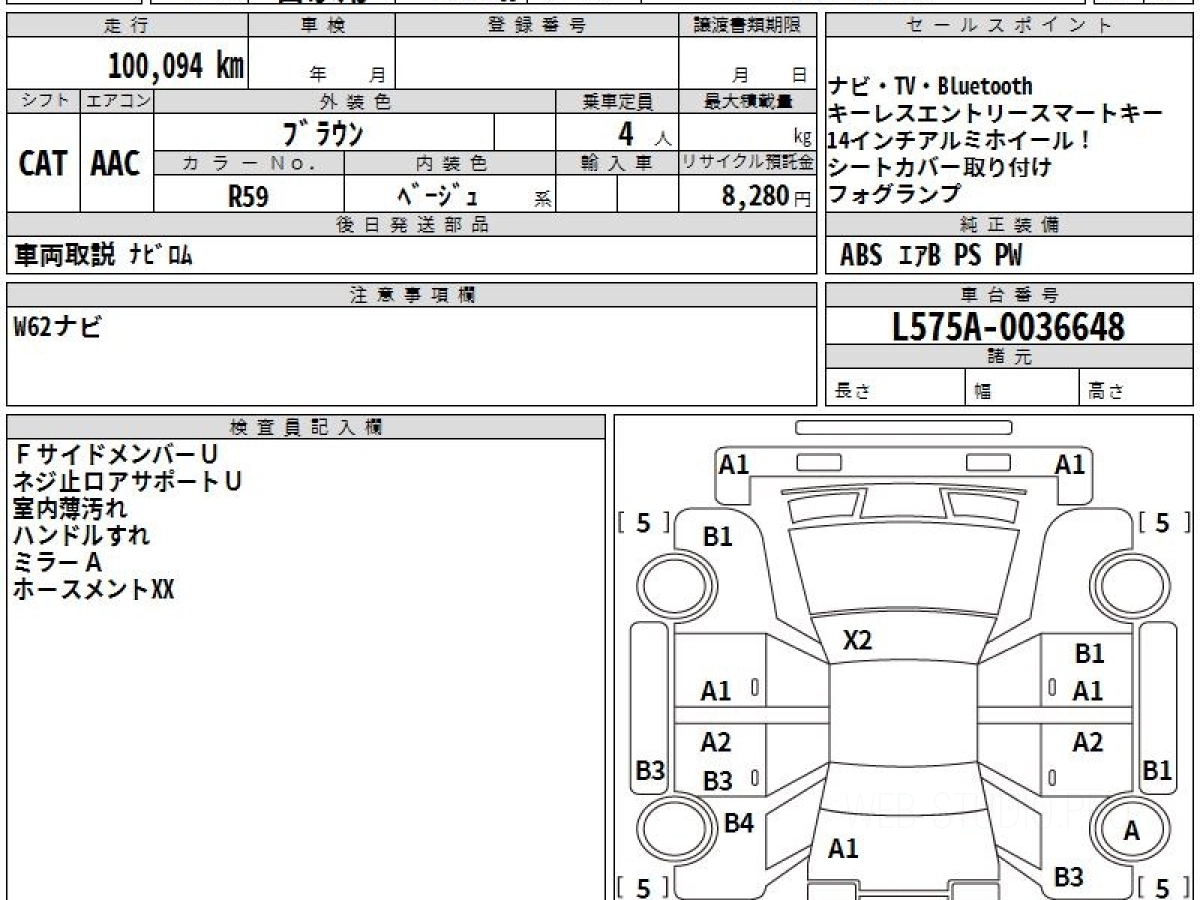Select the 最大積載量 header
The image size is (1200, 900).
point(748,101)
